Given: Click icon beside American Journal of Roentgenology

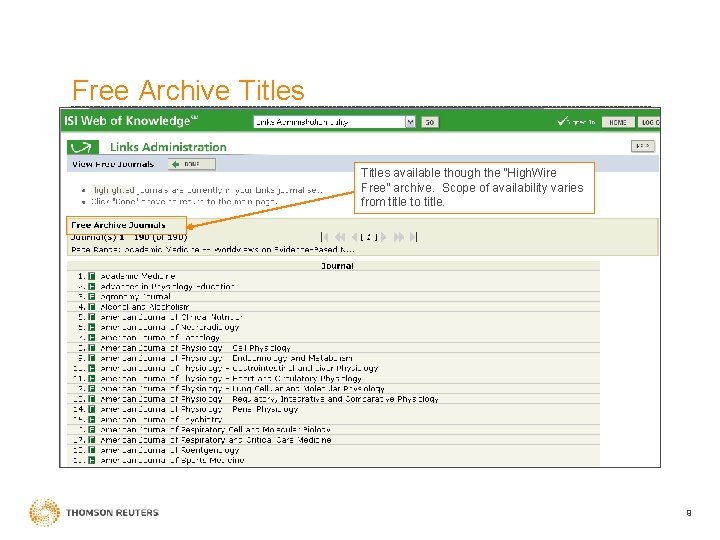Looking at the screenshot, I should pos(92,450).
